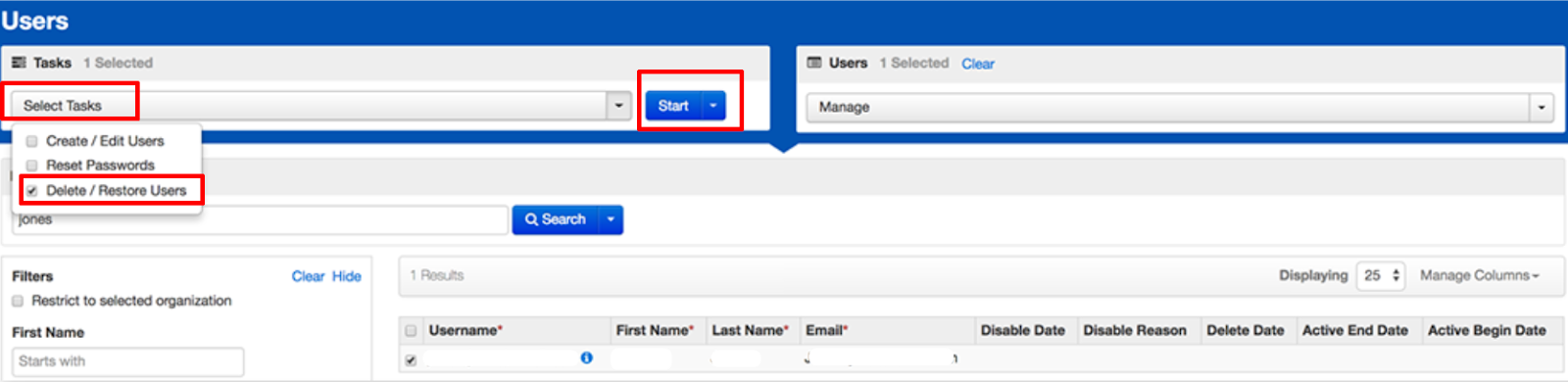Clear the selected users
1568x382 pixels.
point(978,64)
